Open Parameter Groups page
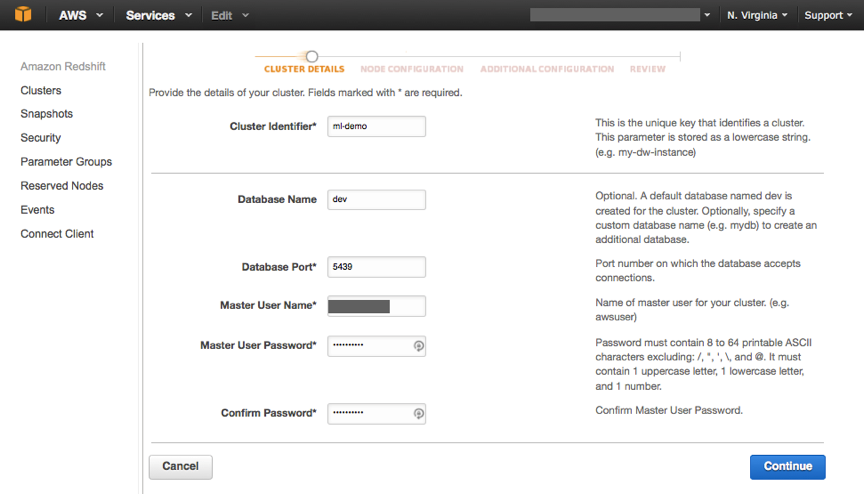This screenshot has width=864, height=494. [x=66, y=162]
